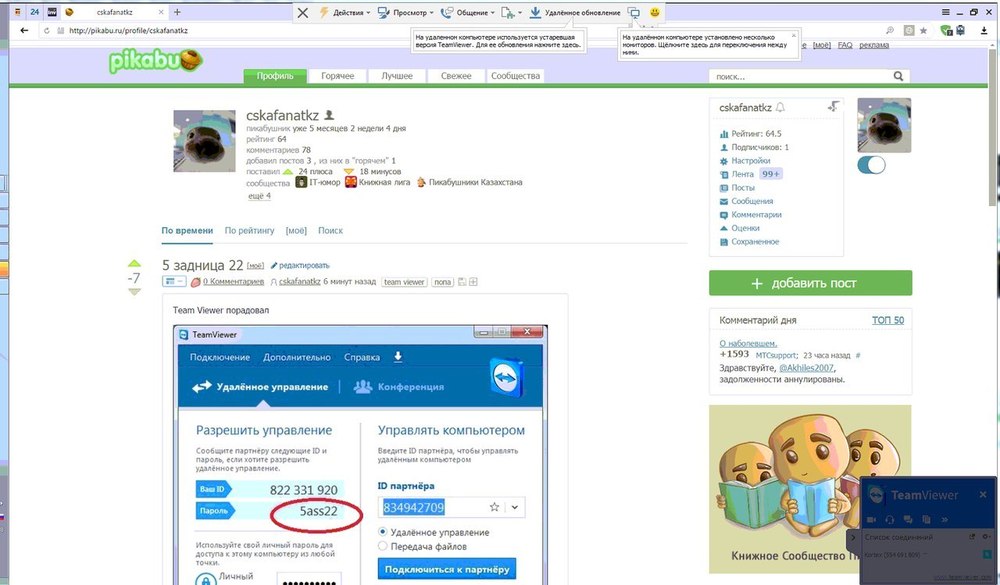Click the Удалённое обновление toolbar item

coord(575,13)
